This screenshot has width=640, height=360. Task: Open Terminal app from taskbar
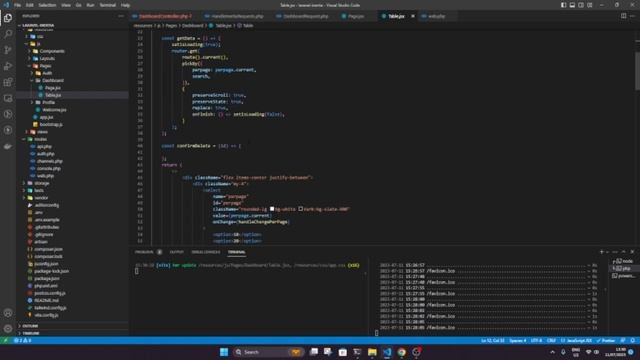357,352
